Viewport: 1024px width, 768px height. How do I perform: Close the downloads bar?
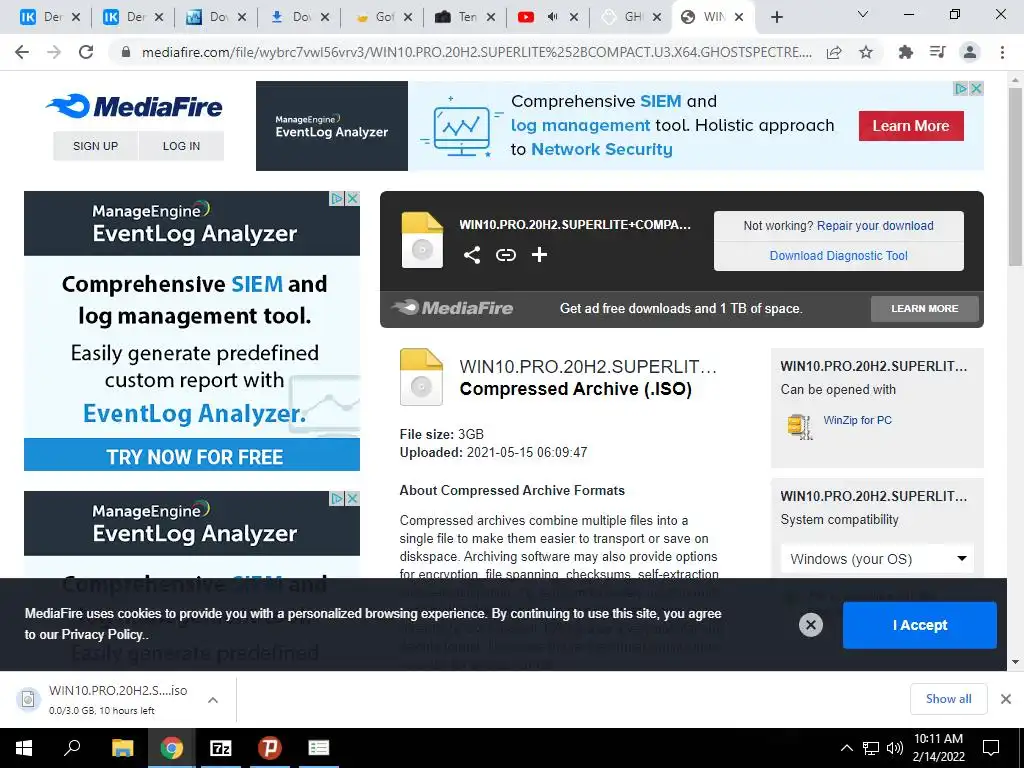pyautogui.click(x=1006, y=699)
